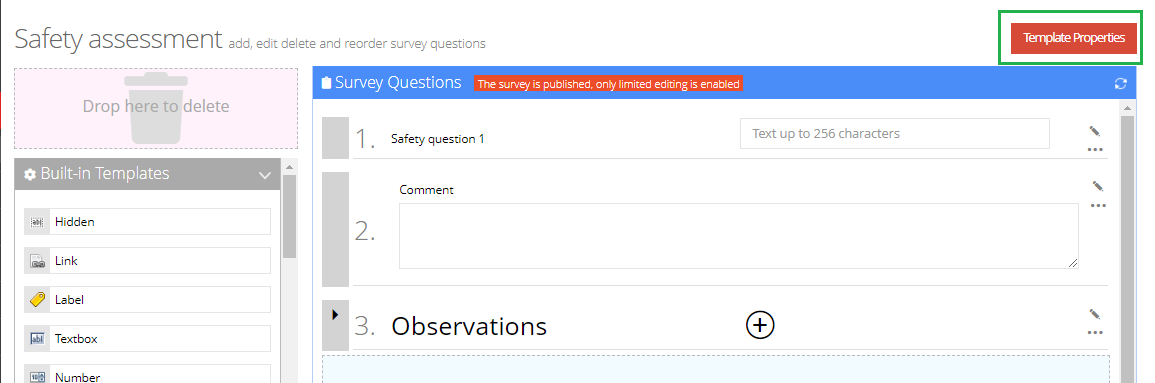Expand the Observations section triangle arrow

pyautogui.click(x=335, y=315)
